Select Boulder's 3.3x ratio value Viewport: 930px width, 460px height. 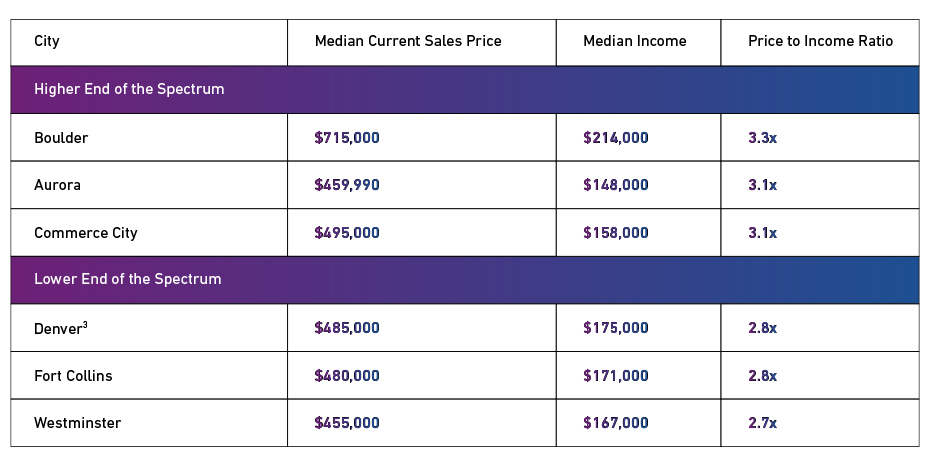[x=762, y=138]
